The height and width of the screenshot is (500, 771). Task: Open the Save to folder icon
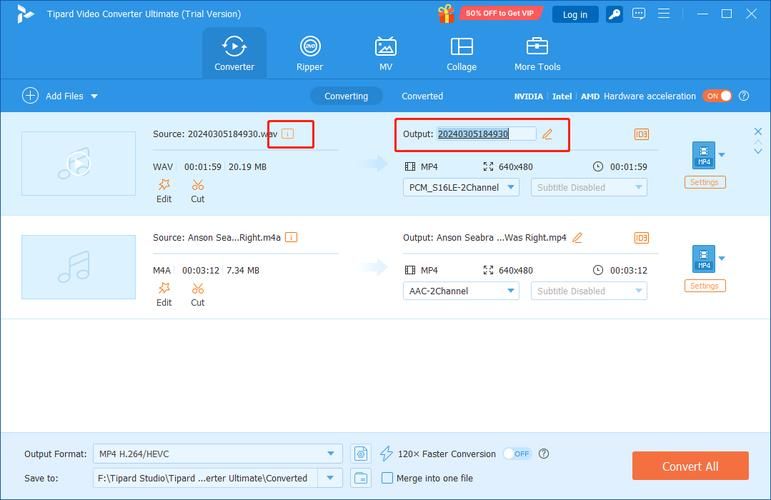click(360, 478)
